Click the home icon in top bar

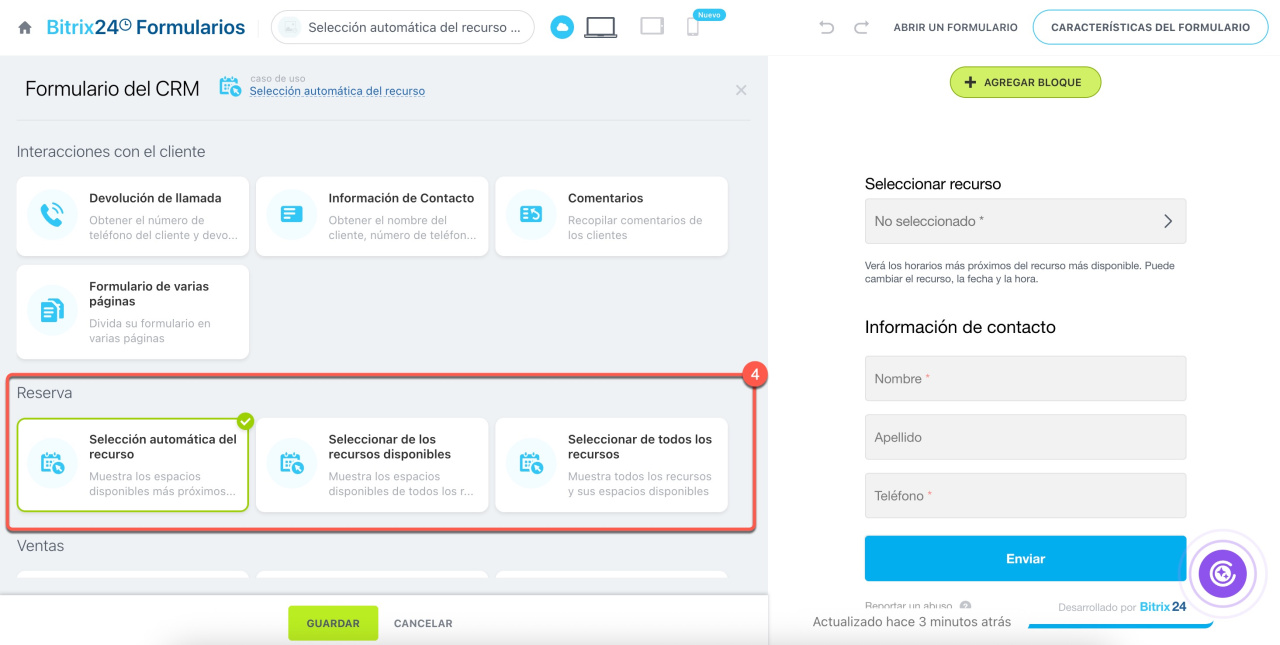[x=25, y=28]
